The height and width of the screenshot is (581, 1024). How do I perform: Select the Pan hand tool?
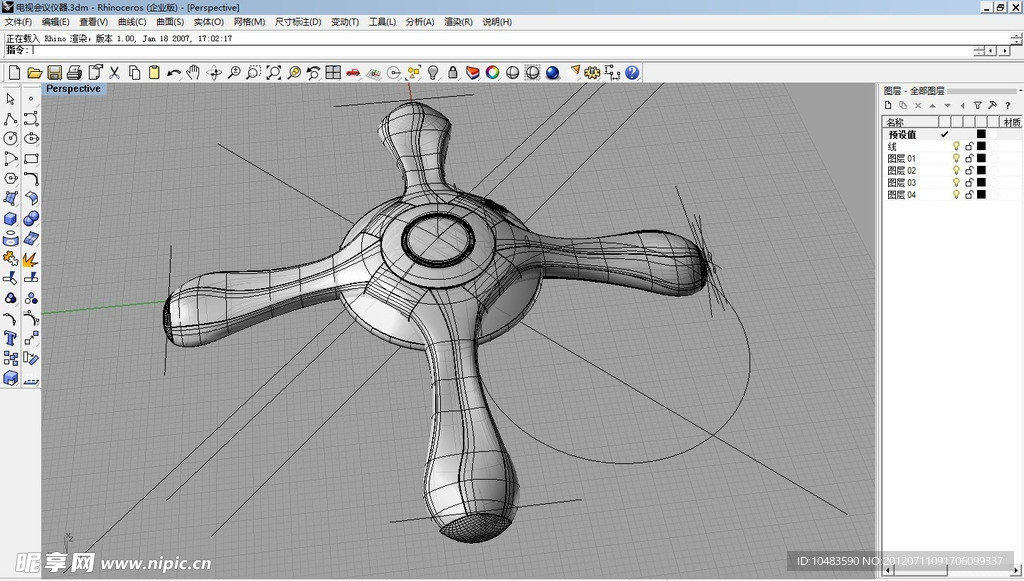pyautogui.click(x=193, y=73)
